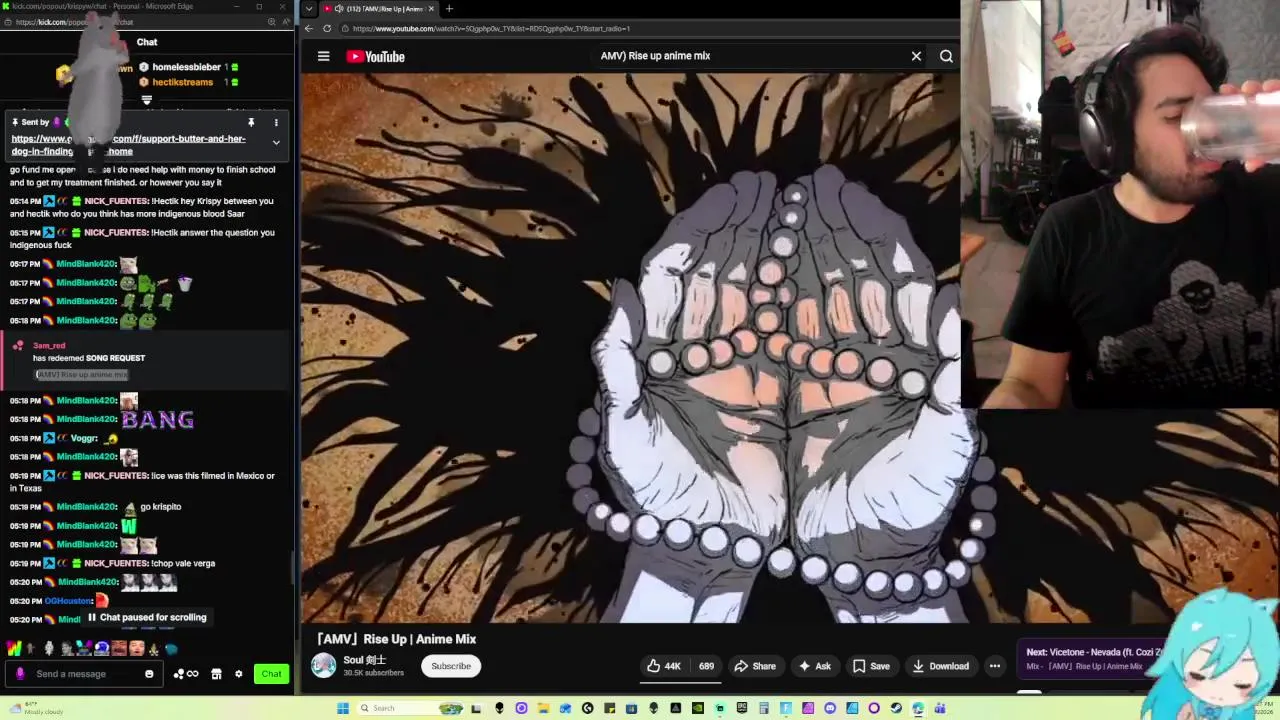
Task: Dislike the video showing 689
Action: point(705,666)
